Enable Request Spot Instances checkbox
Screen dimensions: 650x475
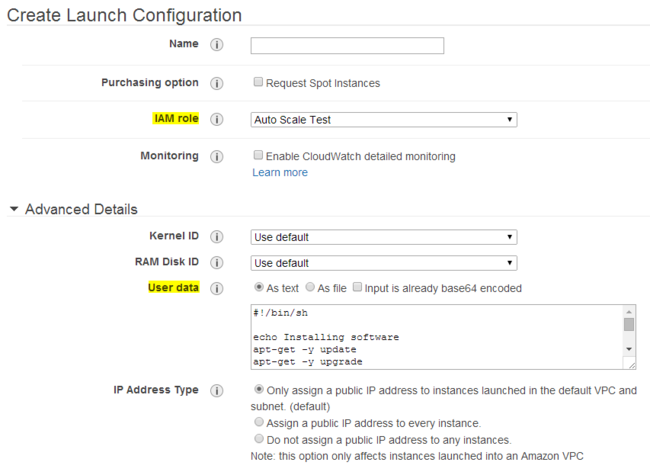258,83
